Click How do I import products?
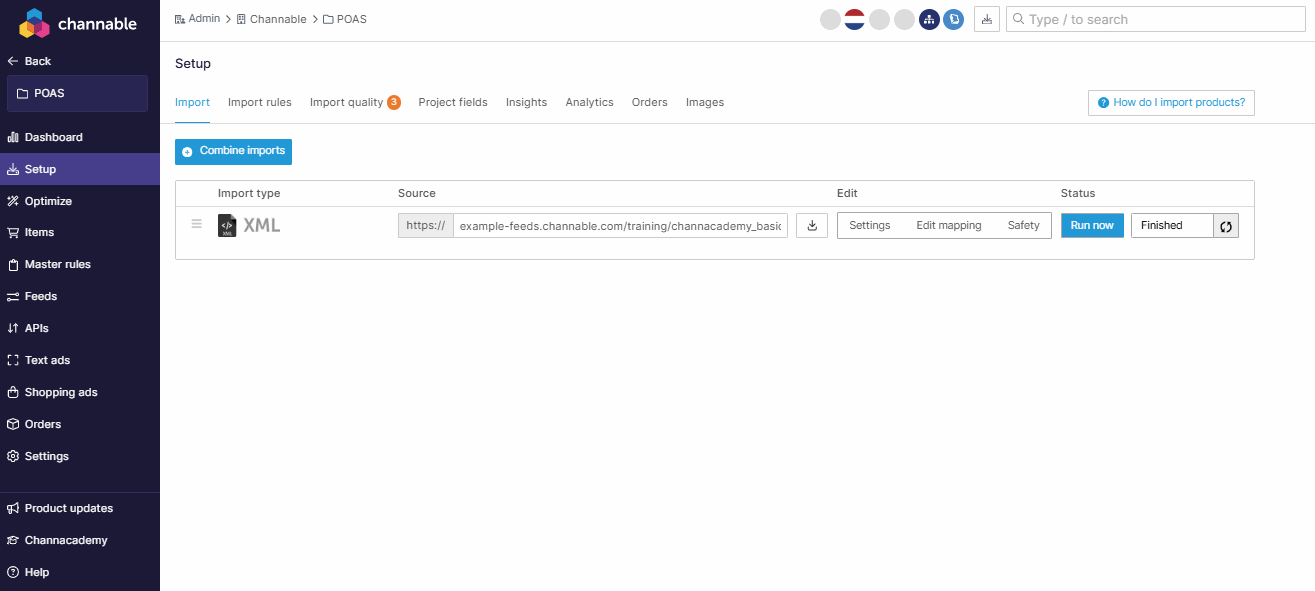 point(1171,102)
